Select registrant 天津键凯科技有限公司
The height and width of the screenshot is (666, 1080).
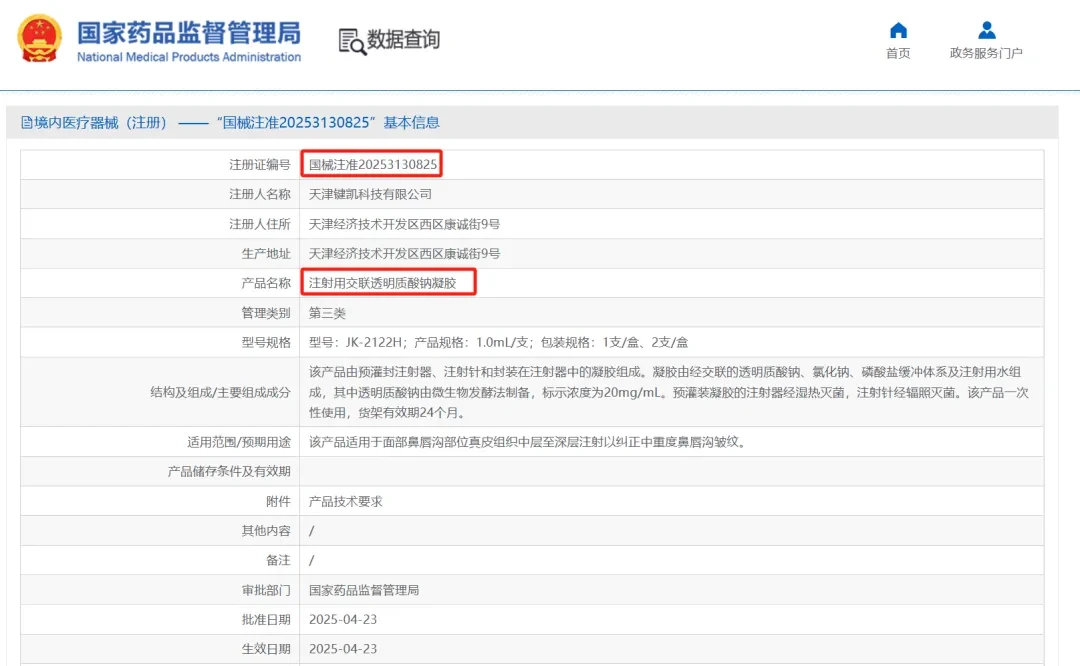click(370, 194)
